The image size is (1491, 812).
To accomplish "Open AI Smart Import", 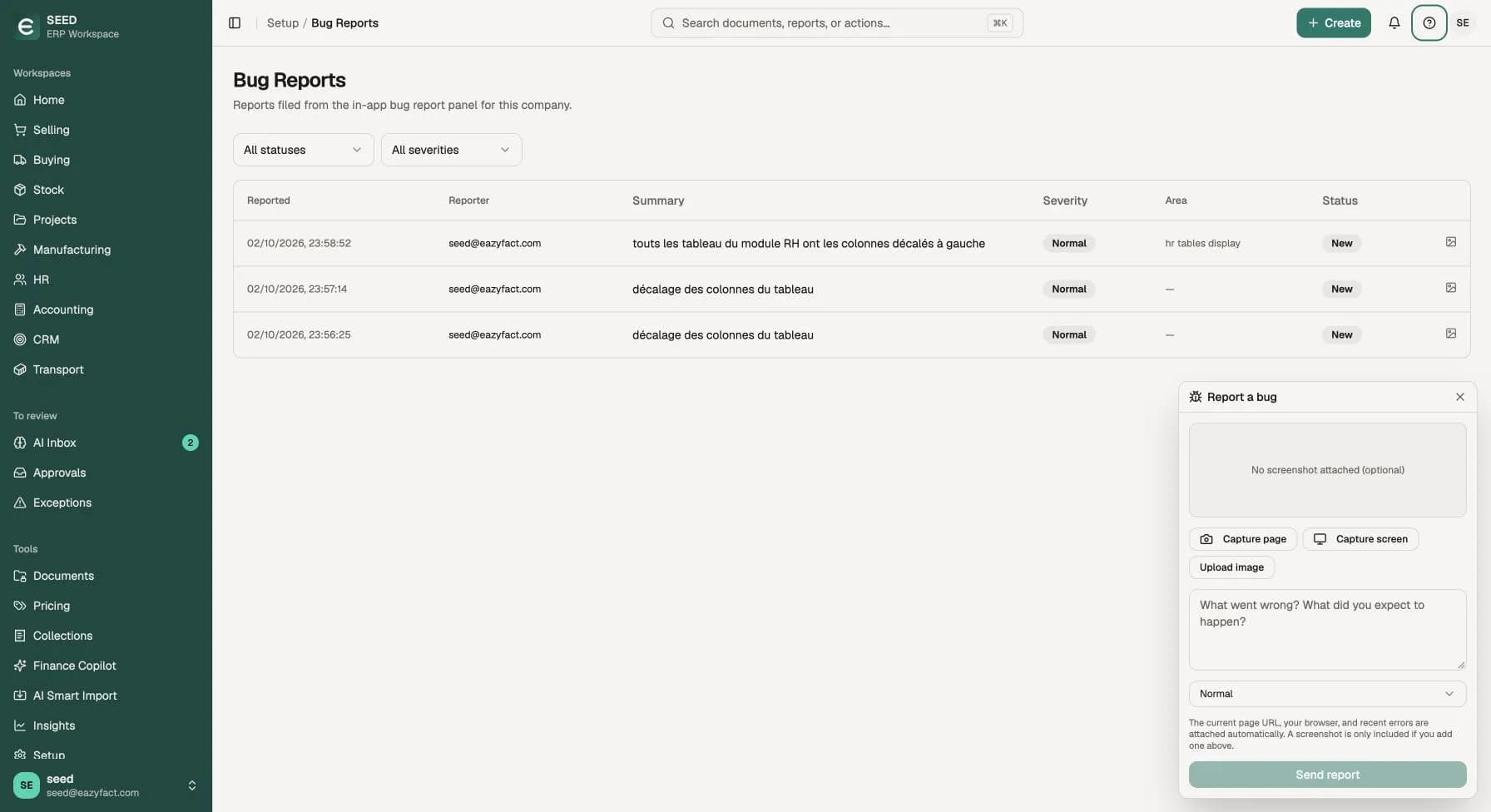I will tap(106, 696).
